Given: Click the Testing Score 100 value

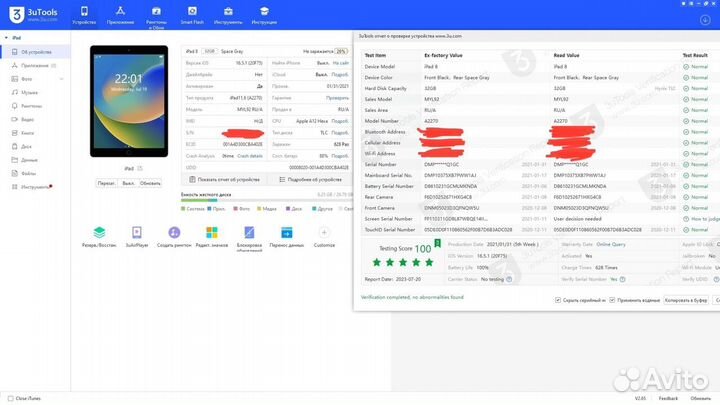Looking at the screenshot, I should (x=423, y=249).
